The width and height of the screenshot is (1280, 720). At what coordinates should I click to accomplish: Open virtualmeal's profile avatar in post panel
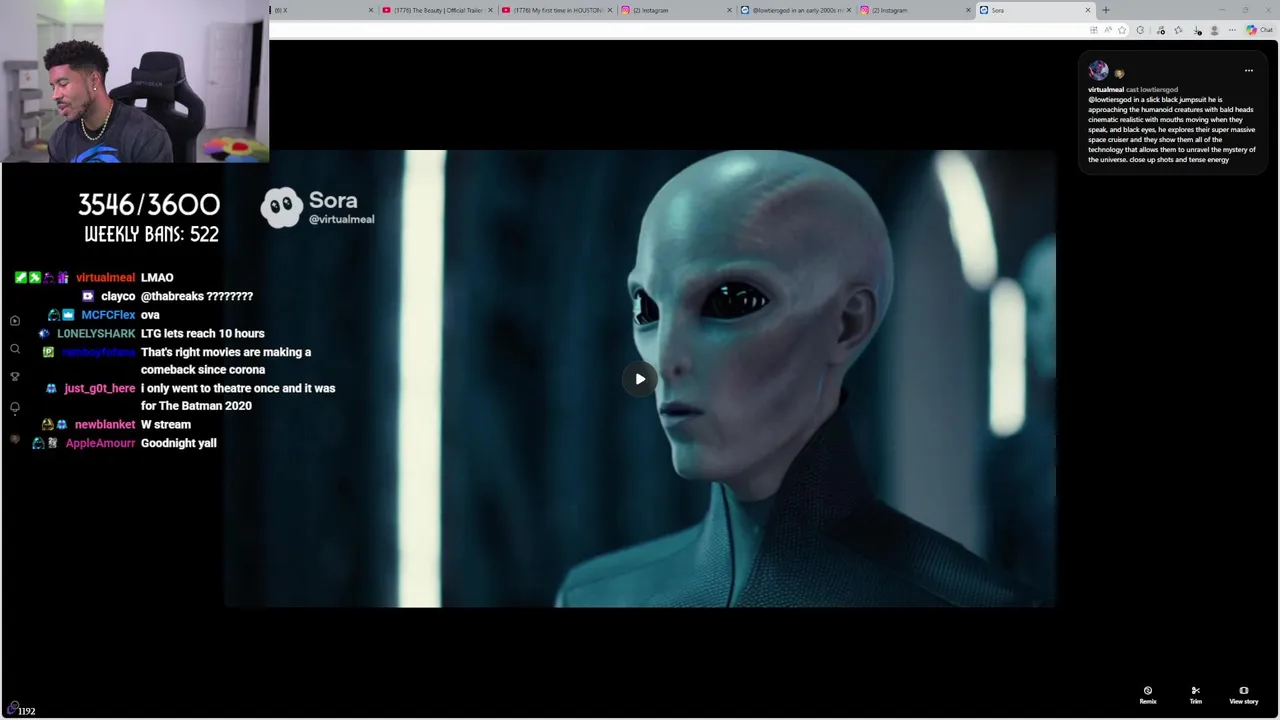(x=1098, y=70)
